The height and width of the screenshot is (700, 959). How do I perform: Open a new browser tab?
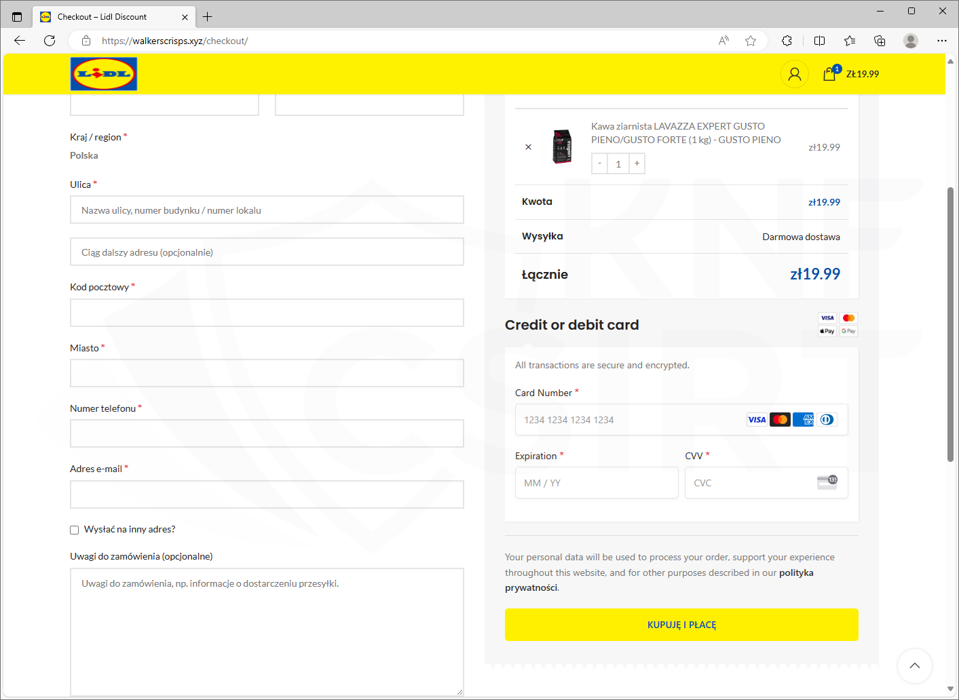click(x=208, y=17)
